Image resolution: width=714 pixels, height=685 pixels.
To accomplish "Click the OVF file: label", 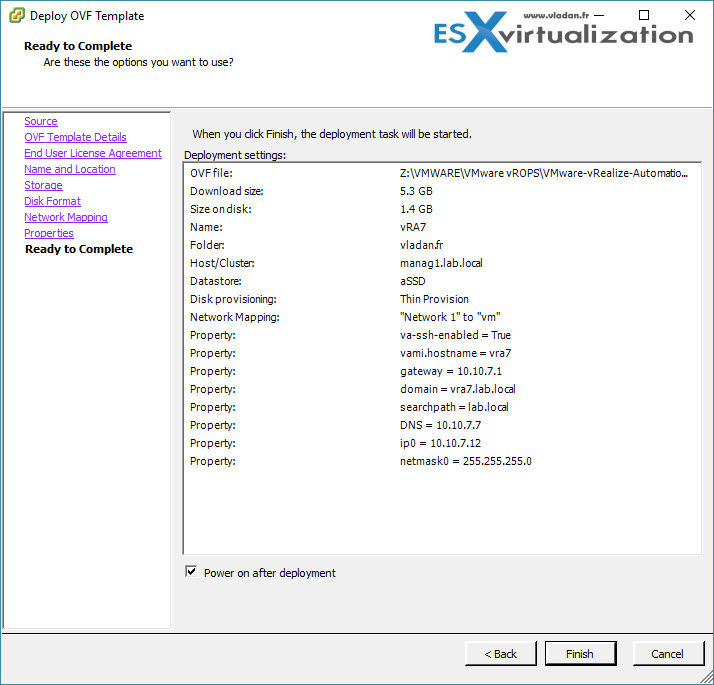I will 211,173.
